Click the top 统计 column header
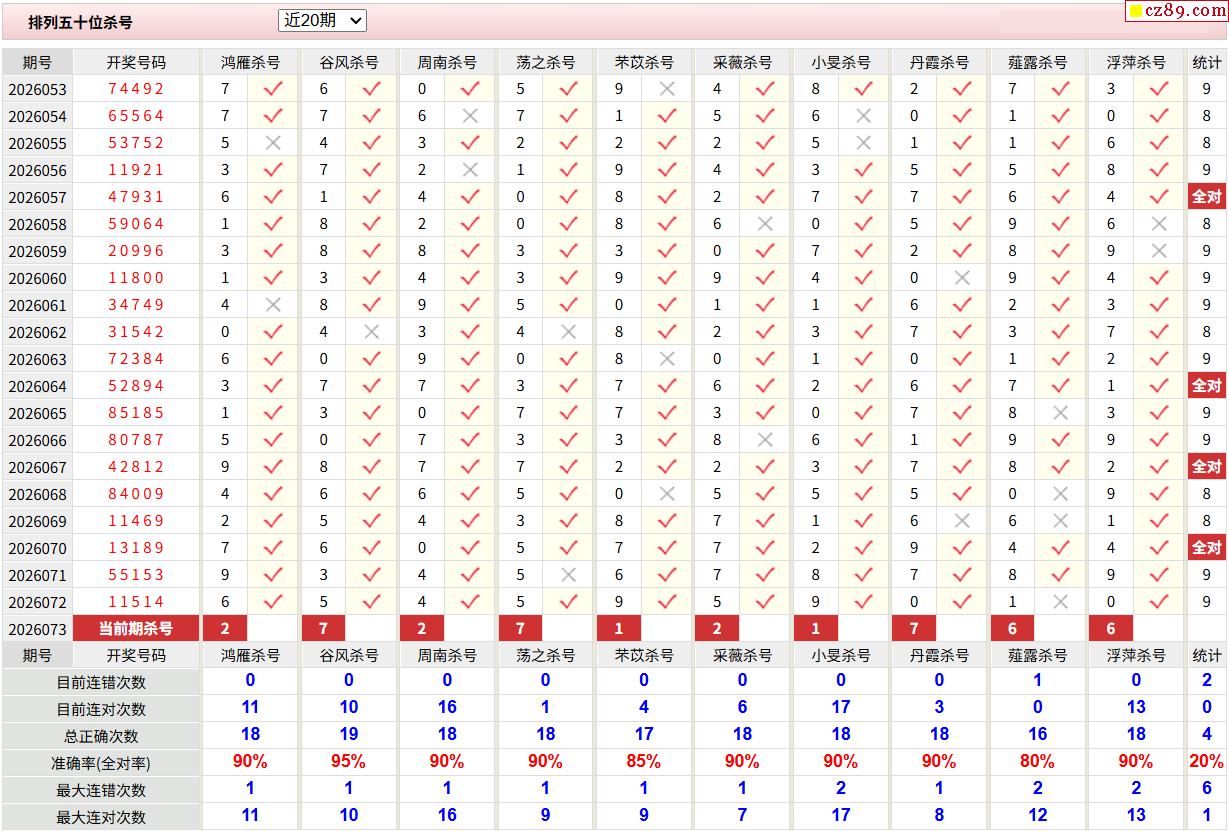The height and width of the screenshot is (833, 1229). click(x=1207, y=62)
